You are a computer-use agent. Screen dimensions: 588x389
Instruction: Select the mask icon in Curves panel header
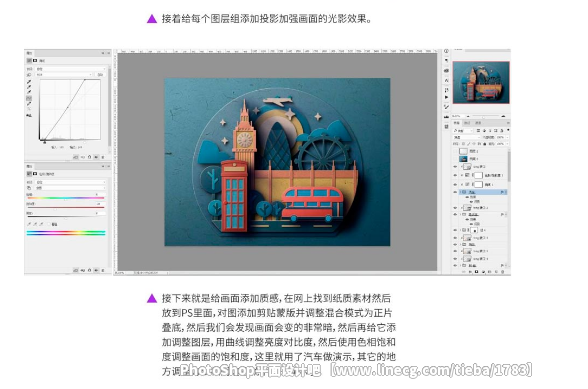35,60
